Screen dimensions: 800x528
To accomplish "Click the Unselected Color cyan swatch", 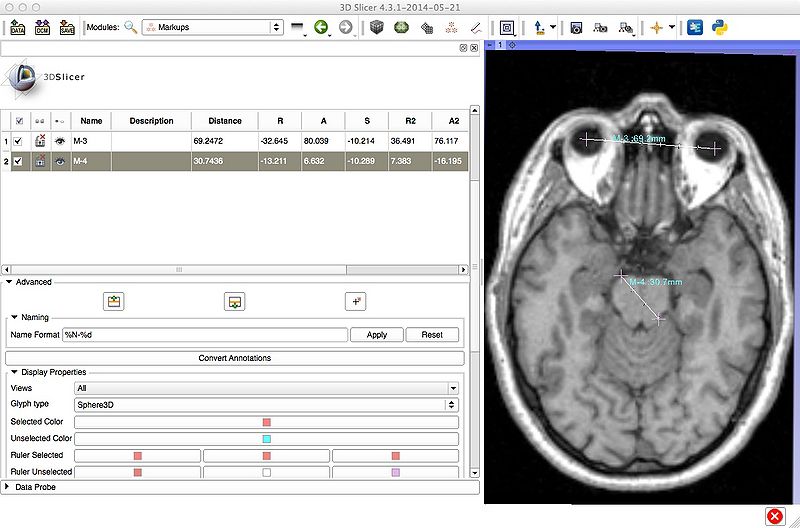I will pyautogui.click(x=266, y=439).
